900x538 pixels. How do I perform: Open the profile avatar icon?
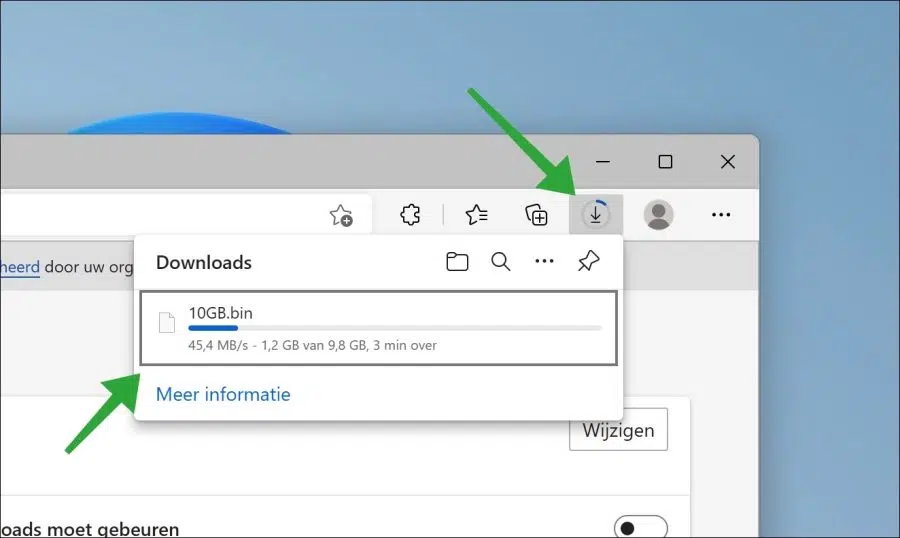pyautogui.click(x=658, y=215)
